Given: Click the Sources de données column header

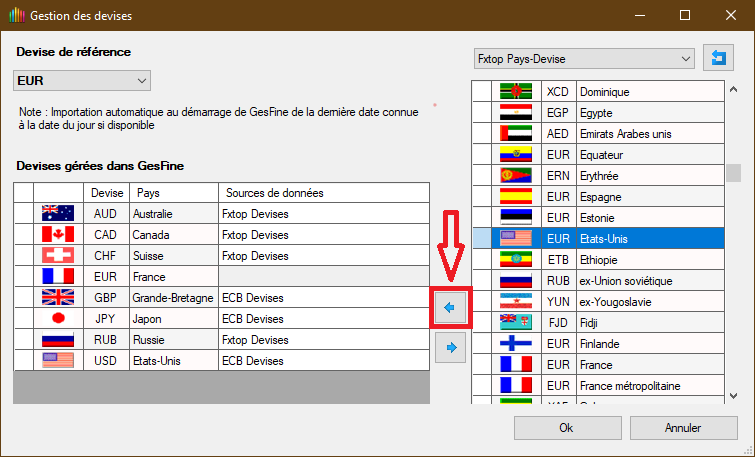Looking at the screenshot, I should 322,192.
